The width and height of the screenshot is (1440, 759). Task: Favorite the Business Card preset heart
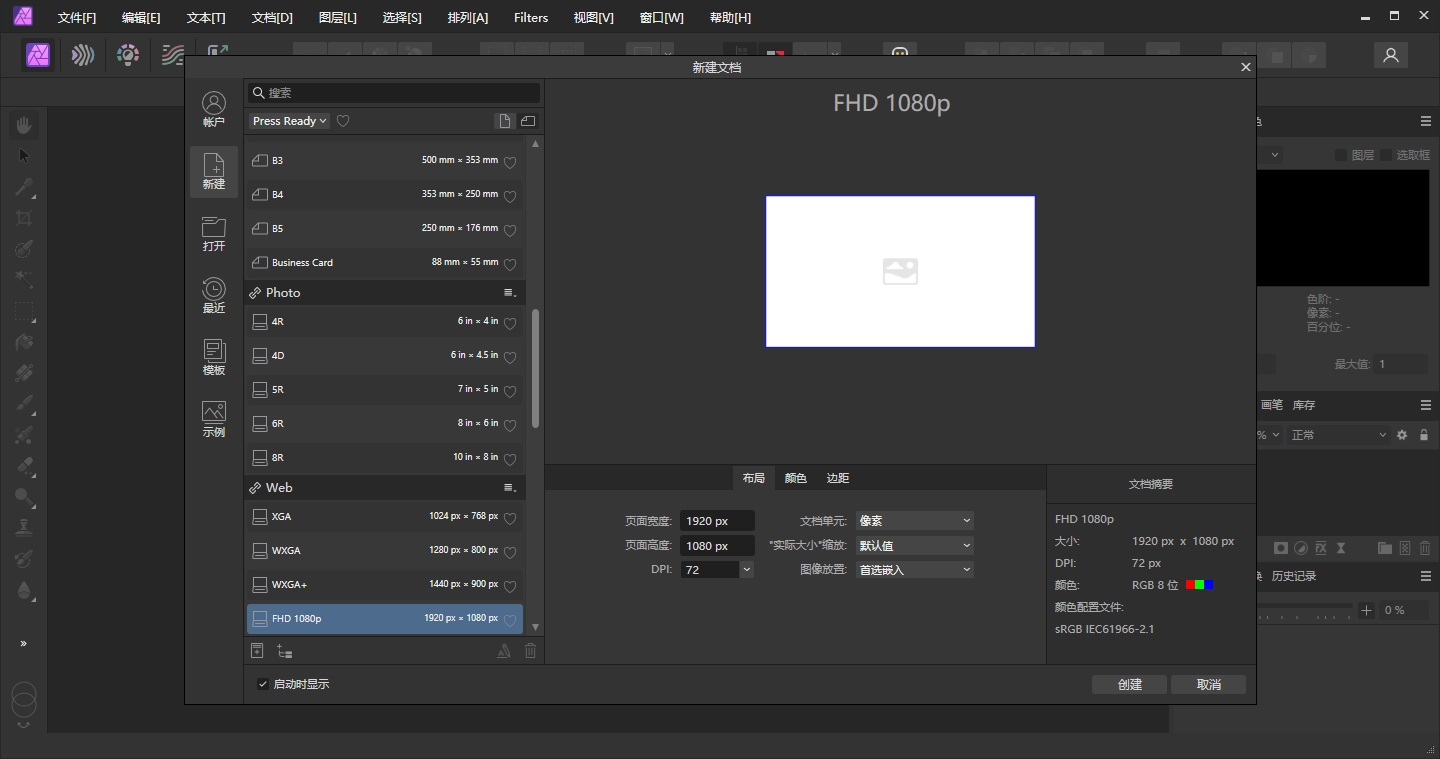coord(510,264)
